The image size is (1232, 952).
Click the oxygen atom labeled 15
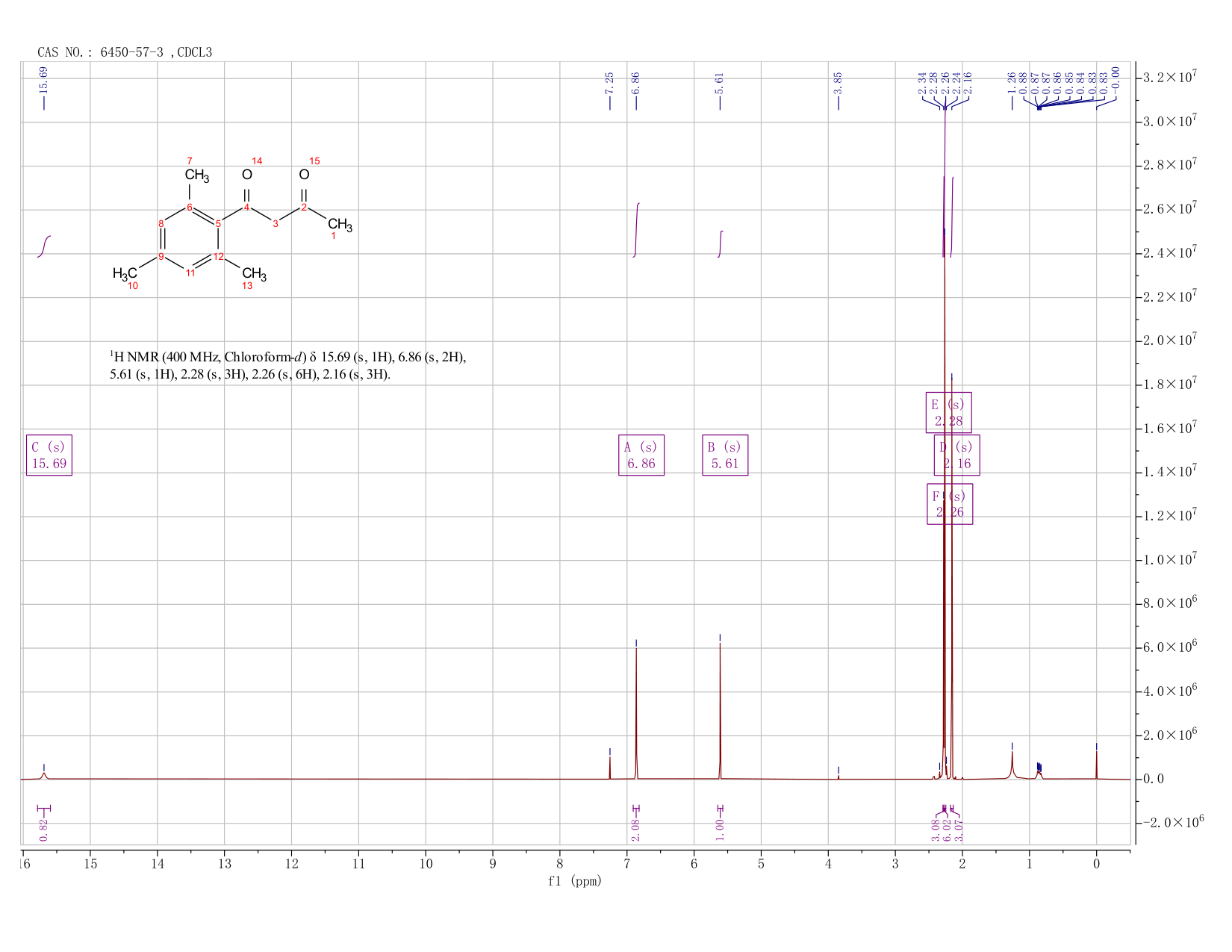pyautogui.click(x=304, y=175)
